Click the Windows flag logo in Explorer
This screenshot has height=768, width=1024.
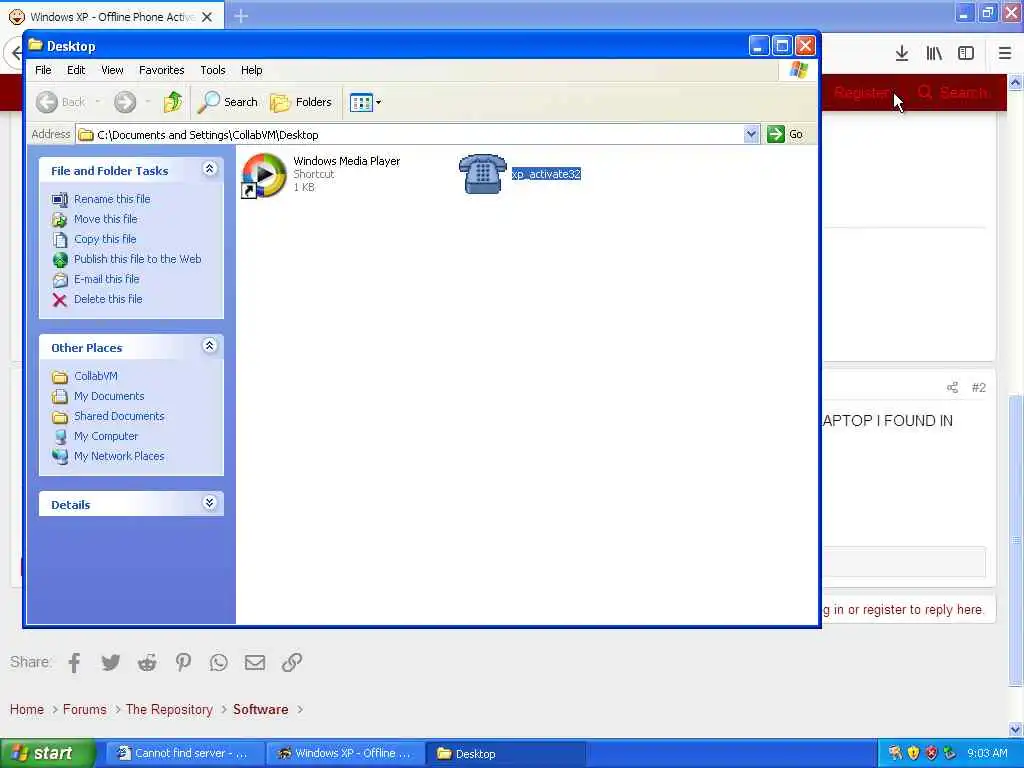click(798, 70)
